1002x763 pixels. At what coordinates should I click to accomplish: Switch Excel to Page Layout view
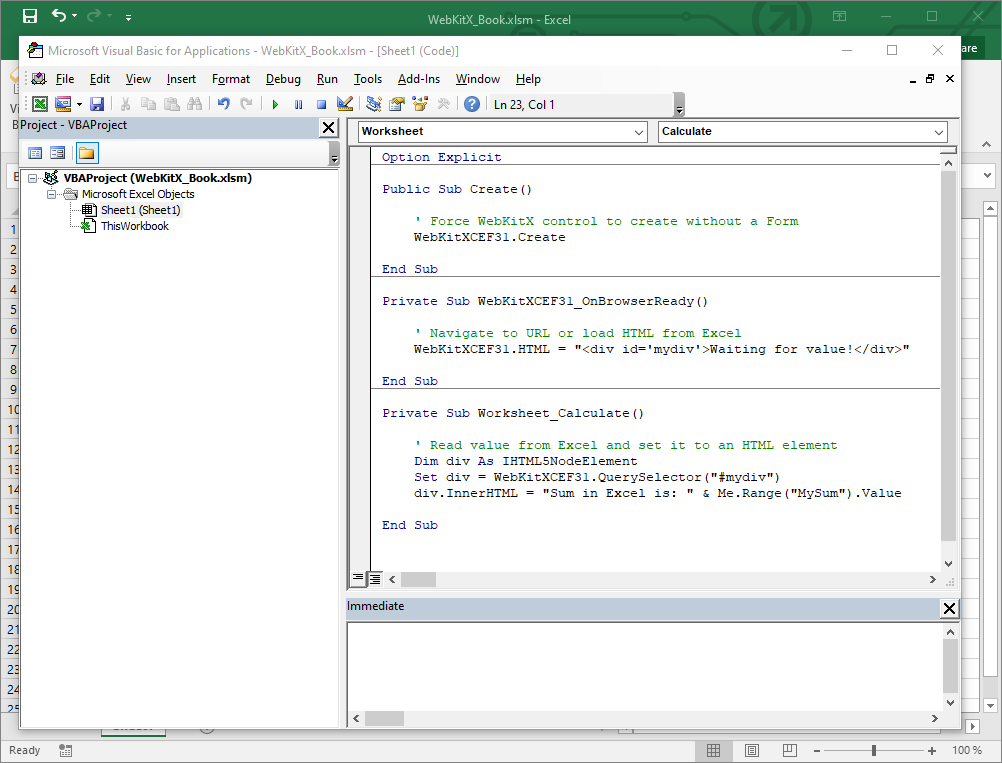[x=752, y=750]
